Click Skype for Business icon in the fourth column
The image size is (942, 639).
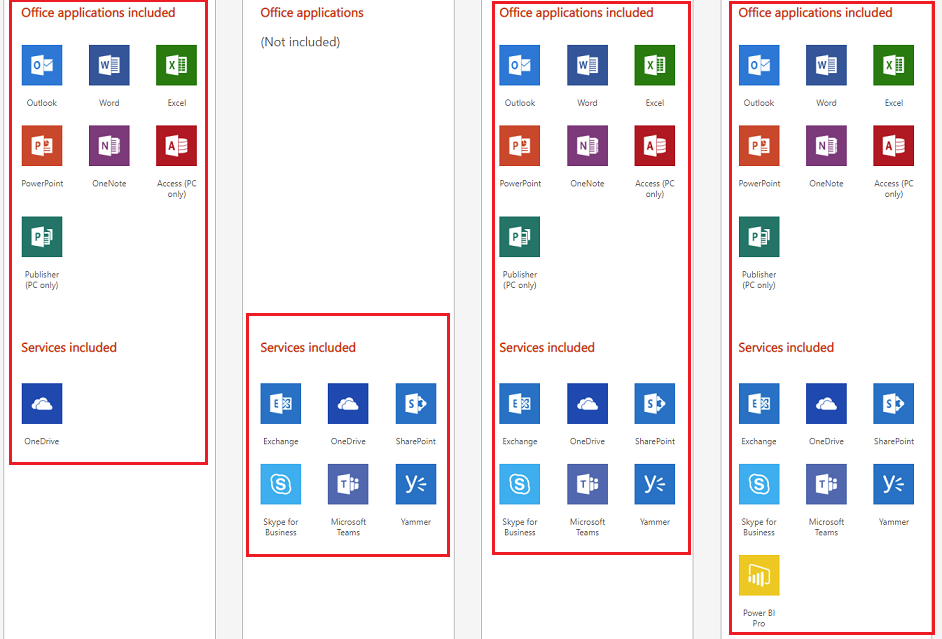(x=759, y=484)
